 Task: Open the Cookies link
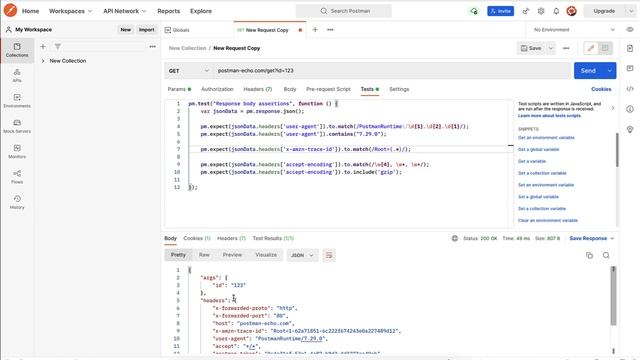pyautogui.click(x=601, y=89)
